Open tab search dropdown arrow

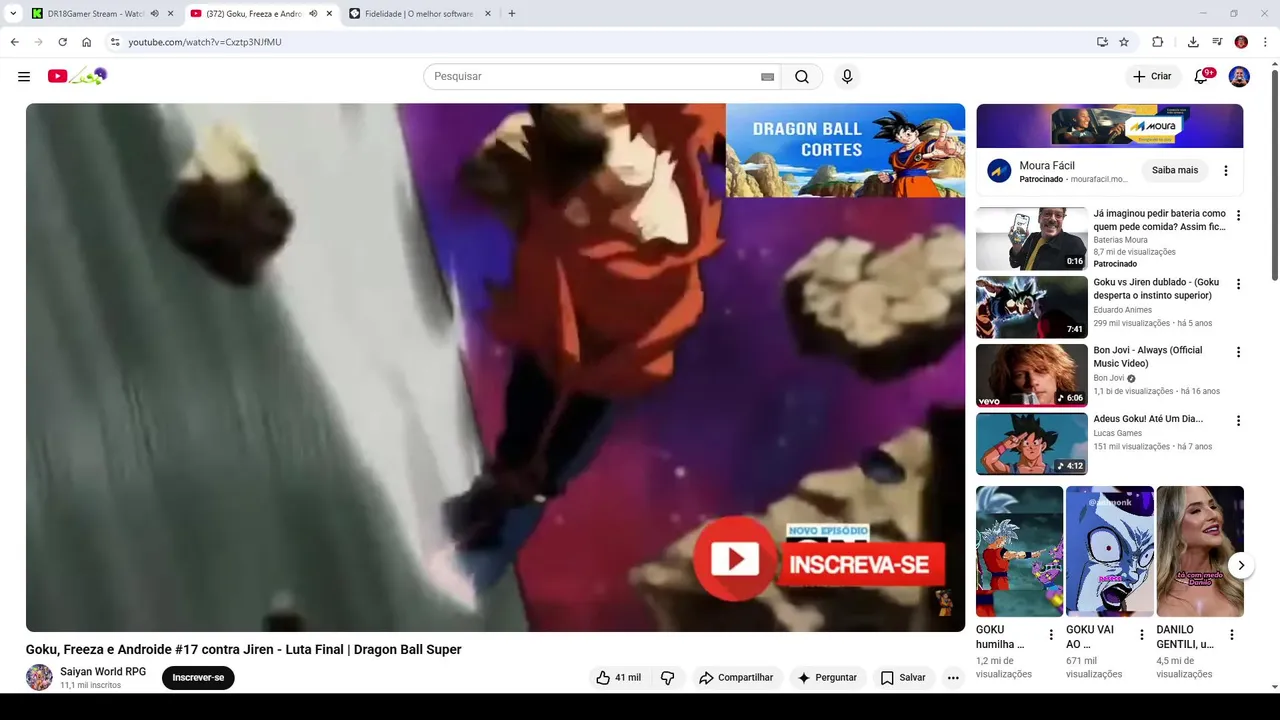[x=13, y=14]
